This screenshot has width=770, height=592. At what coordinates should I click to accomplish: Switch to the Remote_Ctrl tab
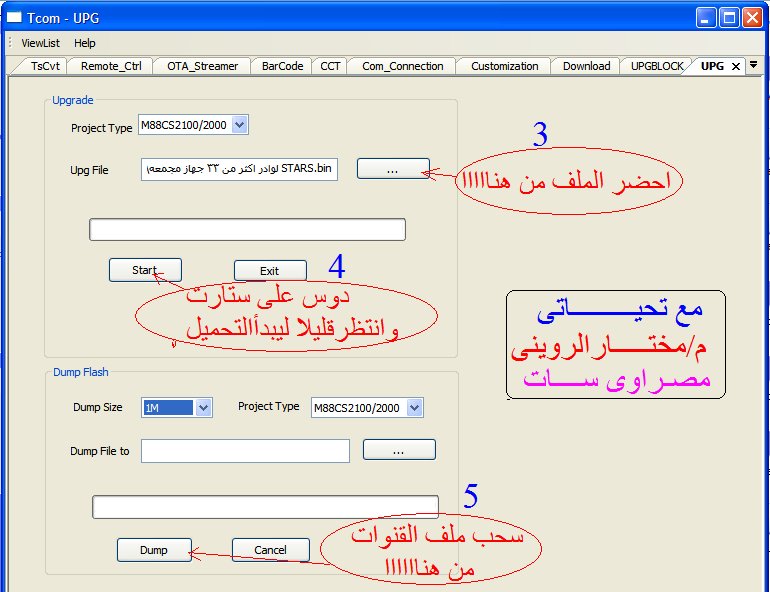click(x=111, y=66)
